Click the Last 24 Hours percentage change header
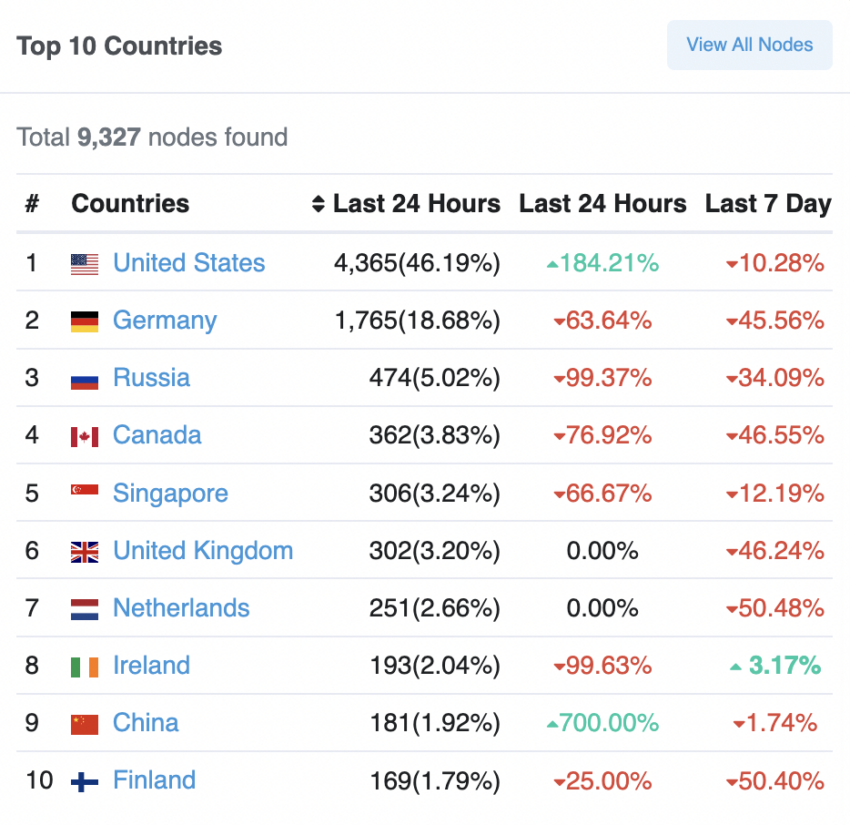 603,204
